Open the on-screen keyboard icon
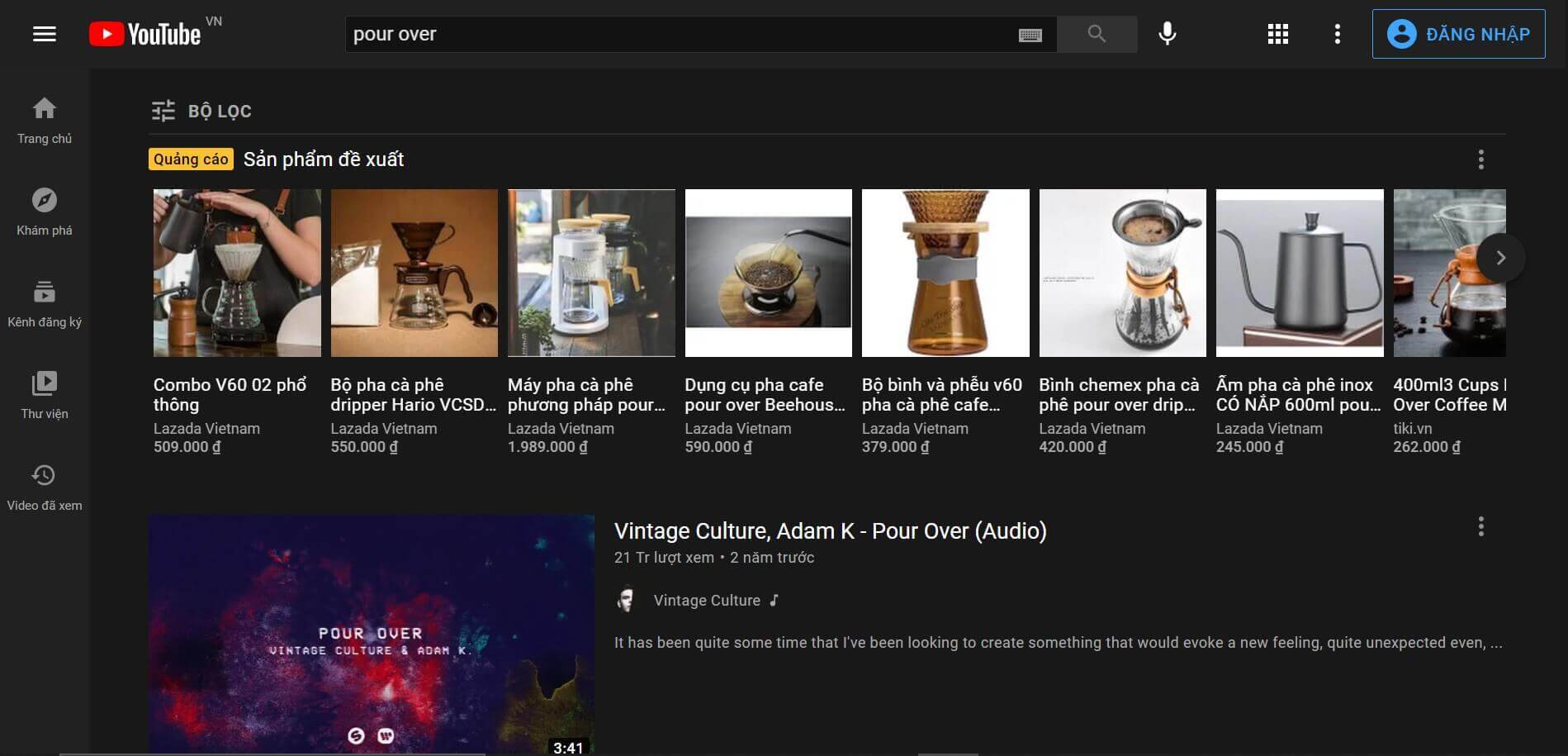Image resolution: width=1568 pixels, height=756 pixels. tap(1030, 35)
